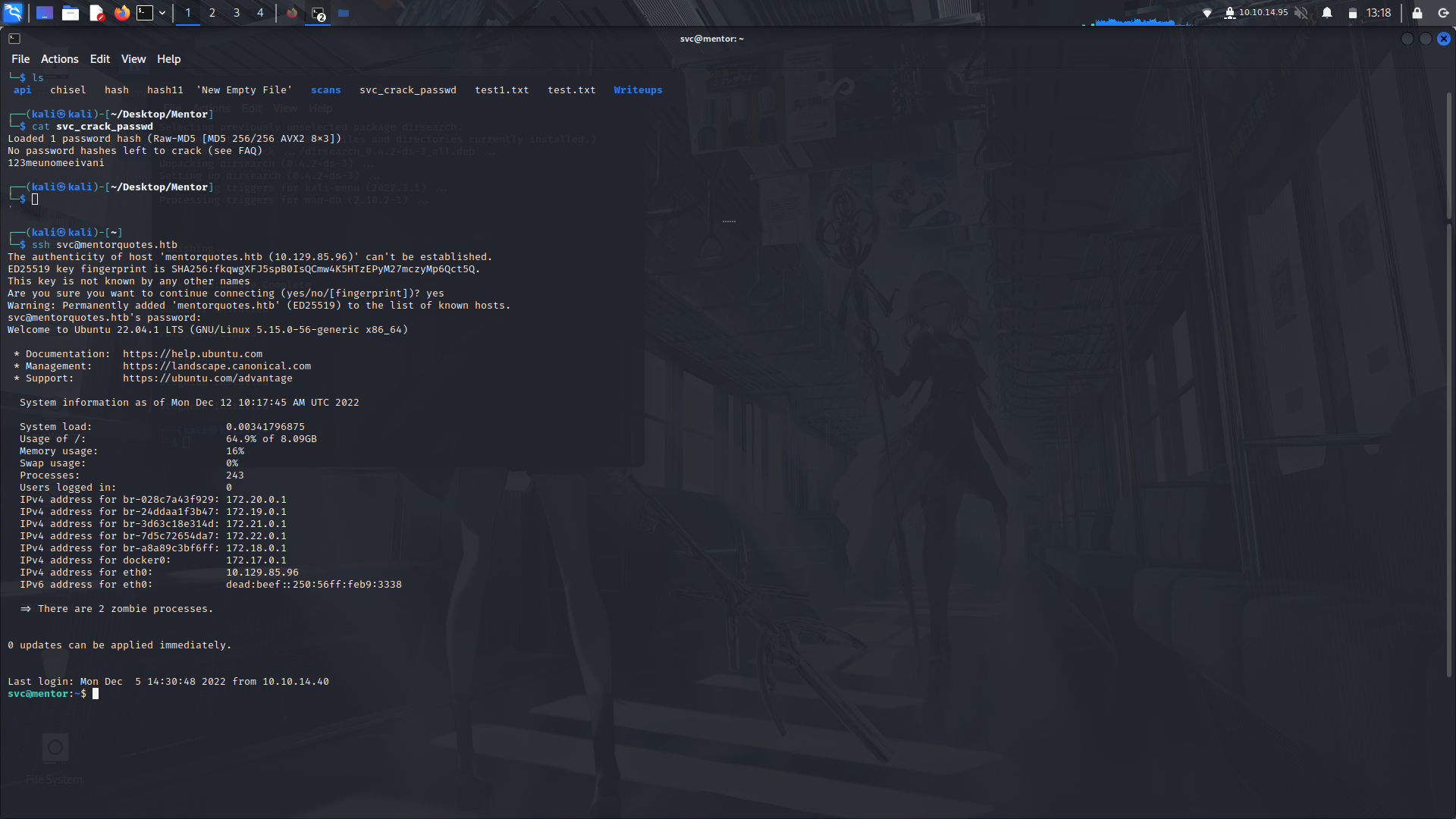This screenshot has width=1456, height=819.
Task: Unmute audio via the crossed speaker icon
Action: pyautogui.click(x=1301, y=13)
